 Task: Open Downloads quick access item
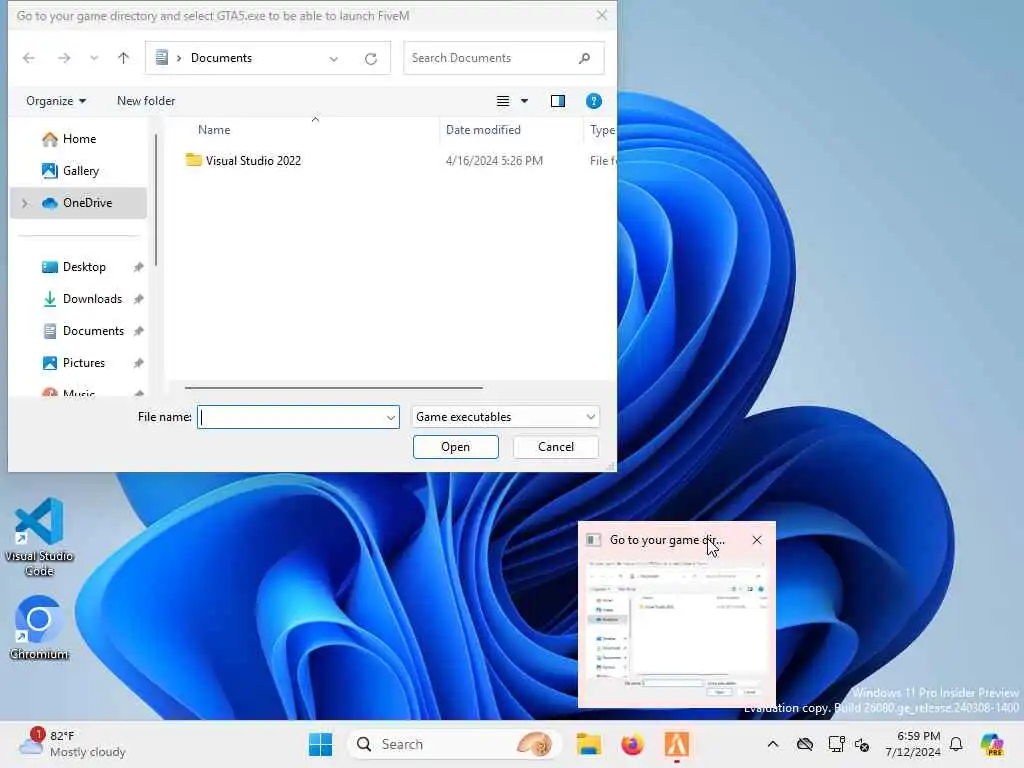(92, 299)
